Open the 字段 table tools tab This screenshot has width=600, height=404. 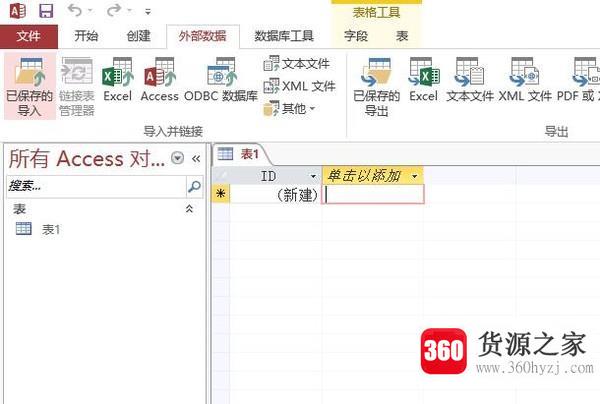point(356,36)
